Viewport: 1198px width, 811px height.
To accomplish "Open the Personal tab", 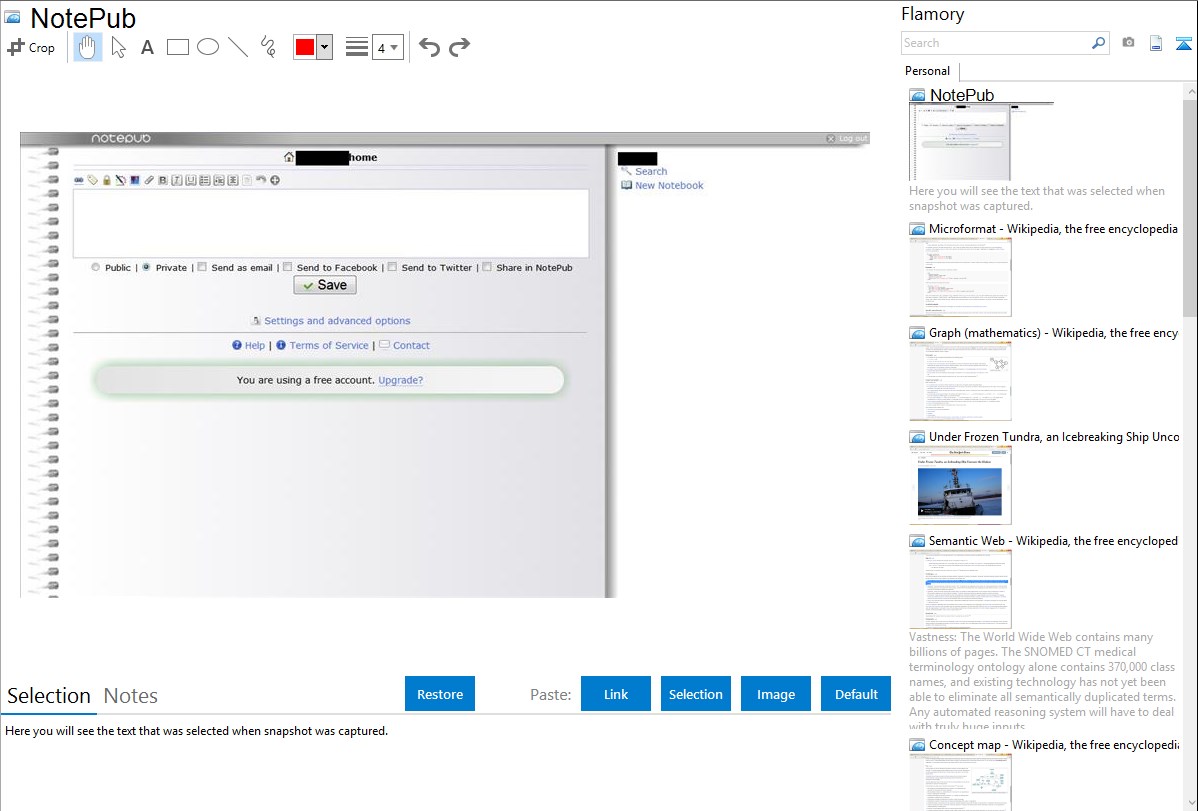I will [x=927, y=71].
